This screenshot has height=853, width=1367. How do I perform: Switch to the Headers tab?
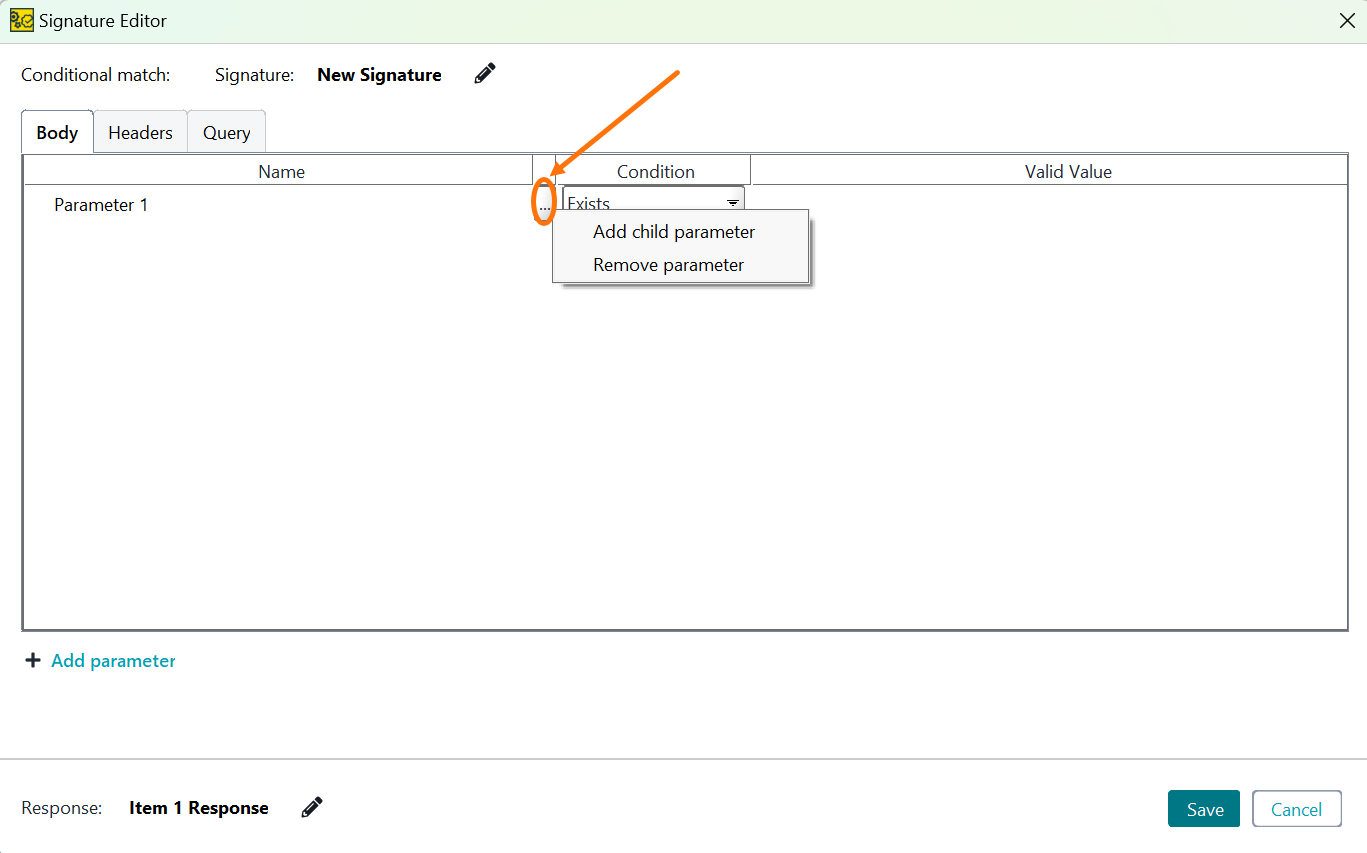pyautogui.click(x=140, y=132)
